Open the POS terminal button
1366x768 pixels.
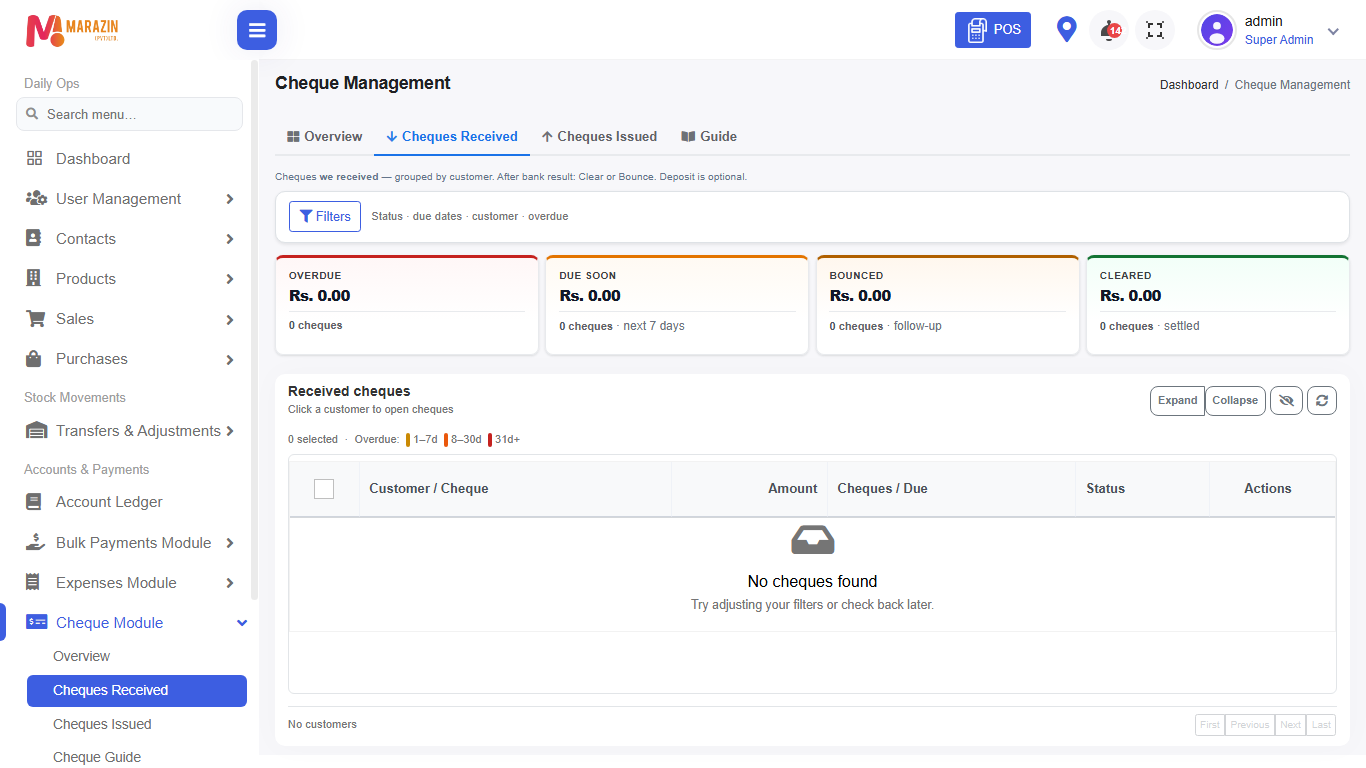point(993,30)
